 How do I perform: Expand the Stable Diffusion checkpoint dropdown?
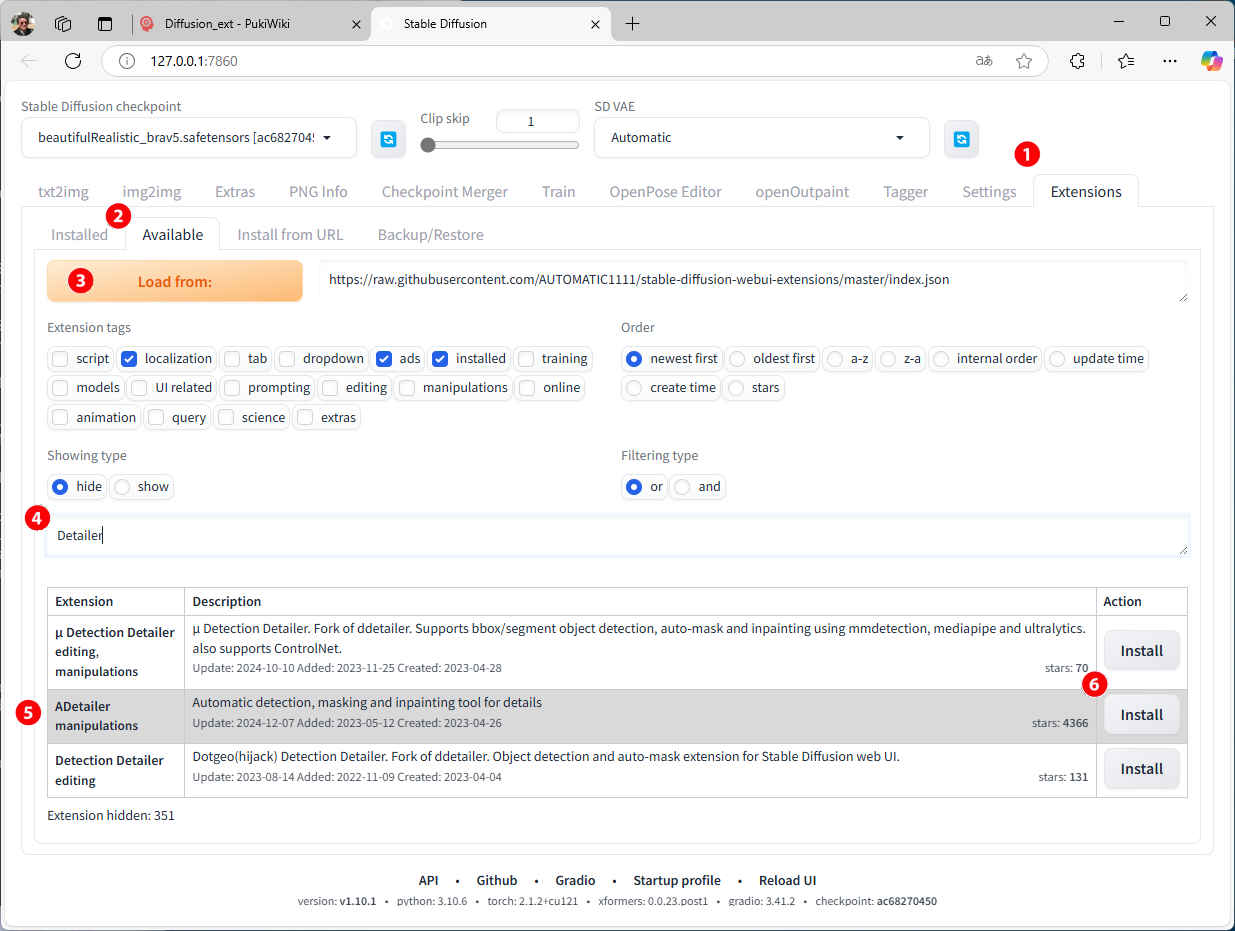[x=327, y=138]
